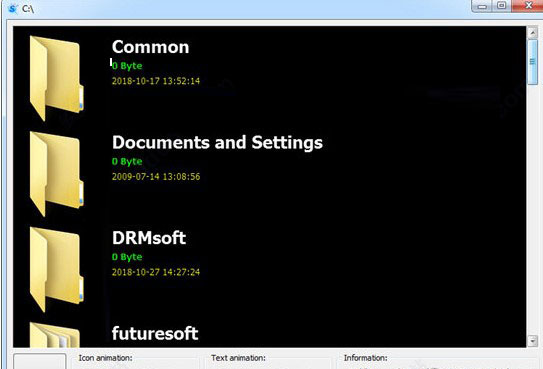543x369 pixels.
Task: Select the Documents and Settings folder icon
Action: [57, 174]
